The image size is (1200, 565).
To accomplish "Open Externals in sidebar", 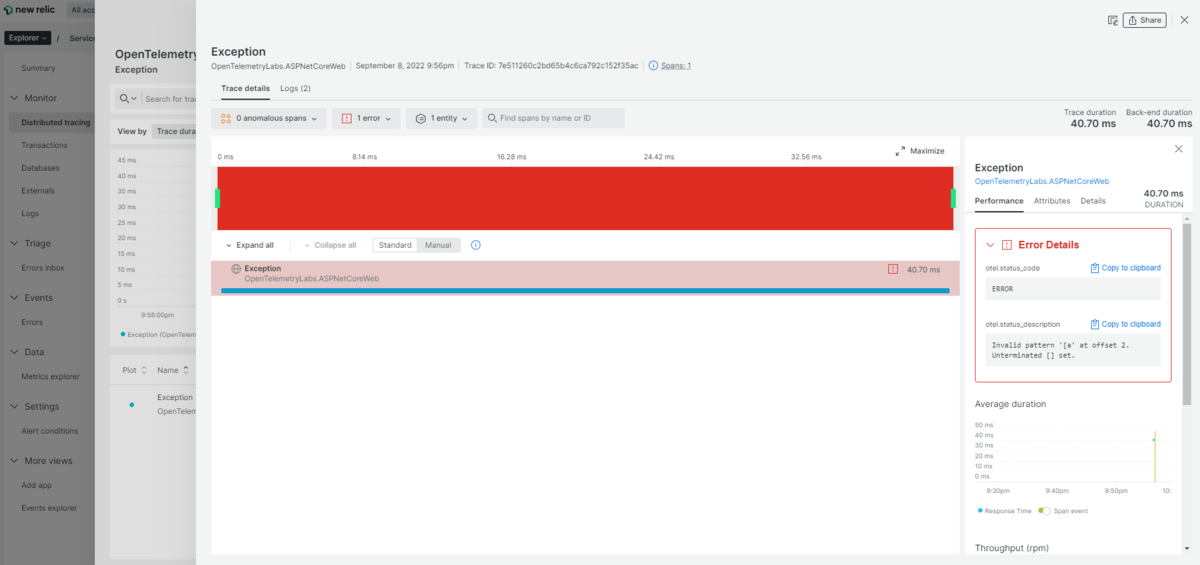I will click(38, 190).
